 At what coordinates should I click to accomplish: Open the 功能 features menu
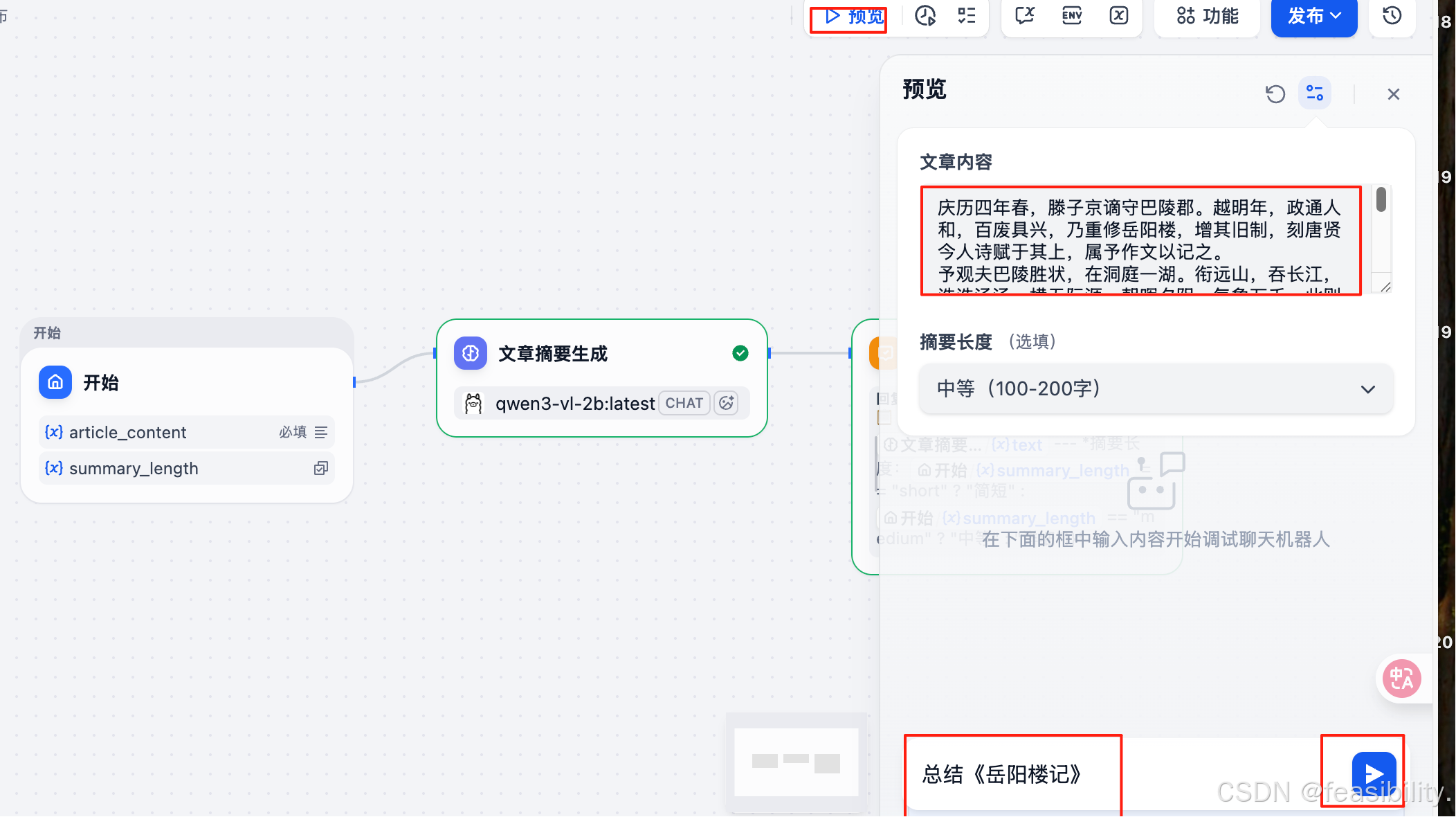1208,15
